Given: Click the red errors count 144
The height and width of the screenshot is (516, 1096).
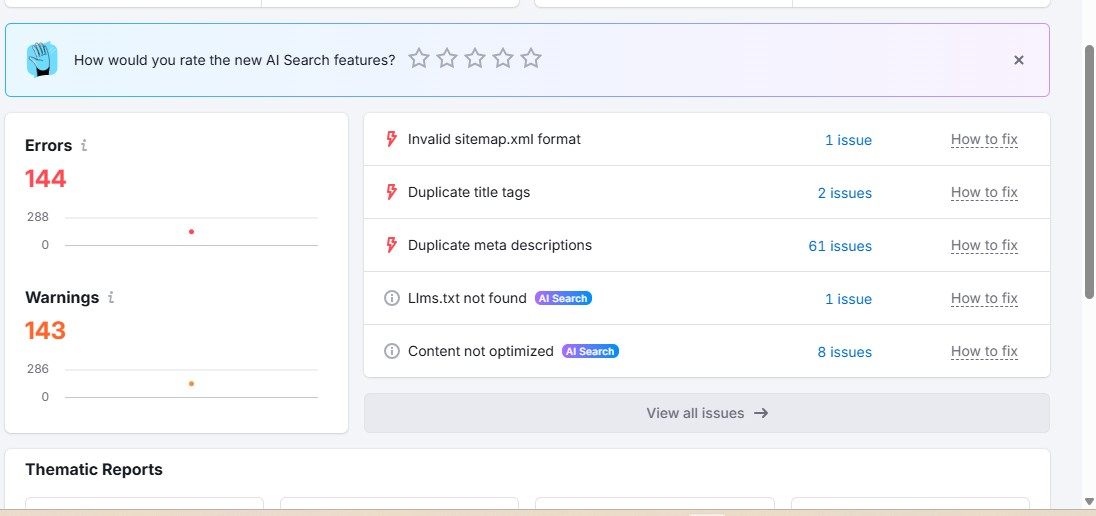Looking at the screenshot, I should (46, 179).
